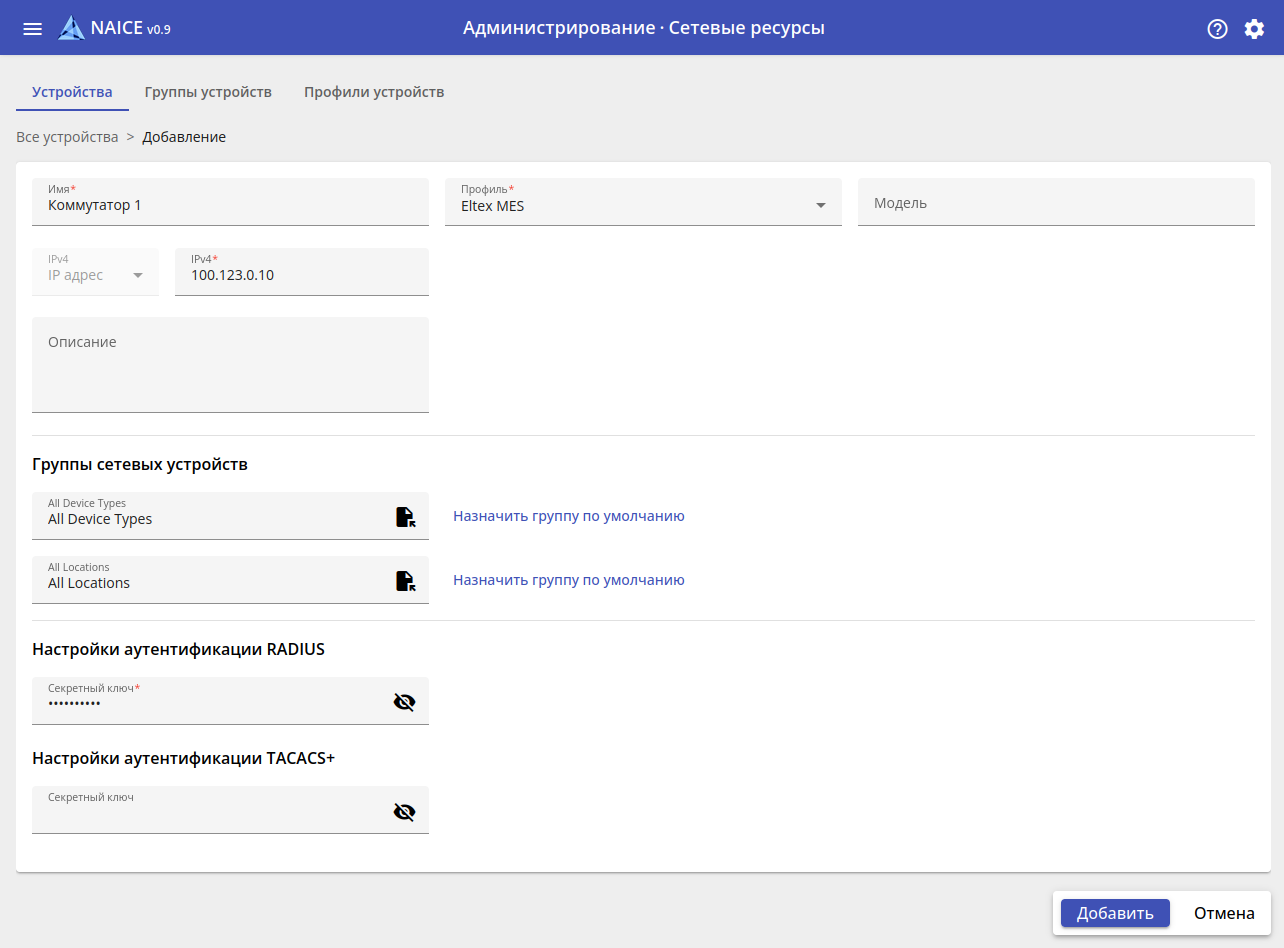Image resolution: width=1284 pixels, height=948 pixels.
Task: Click group picker icon in All Locations
Action: [405, 581]
